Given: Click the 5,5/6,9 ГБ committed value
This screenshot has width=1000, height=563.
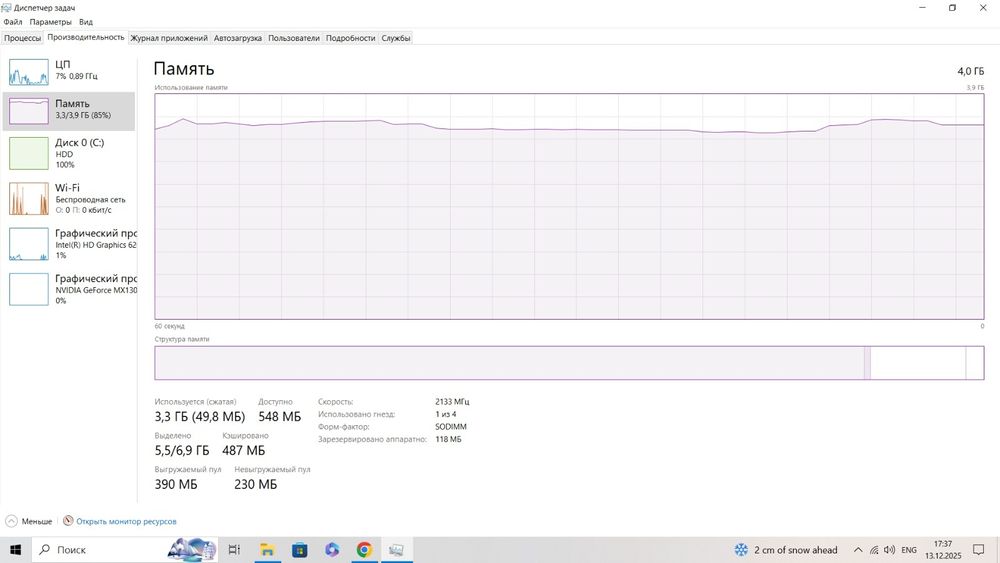Looking at the screenshot, I should 182,450.
